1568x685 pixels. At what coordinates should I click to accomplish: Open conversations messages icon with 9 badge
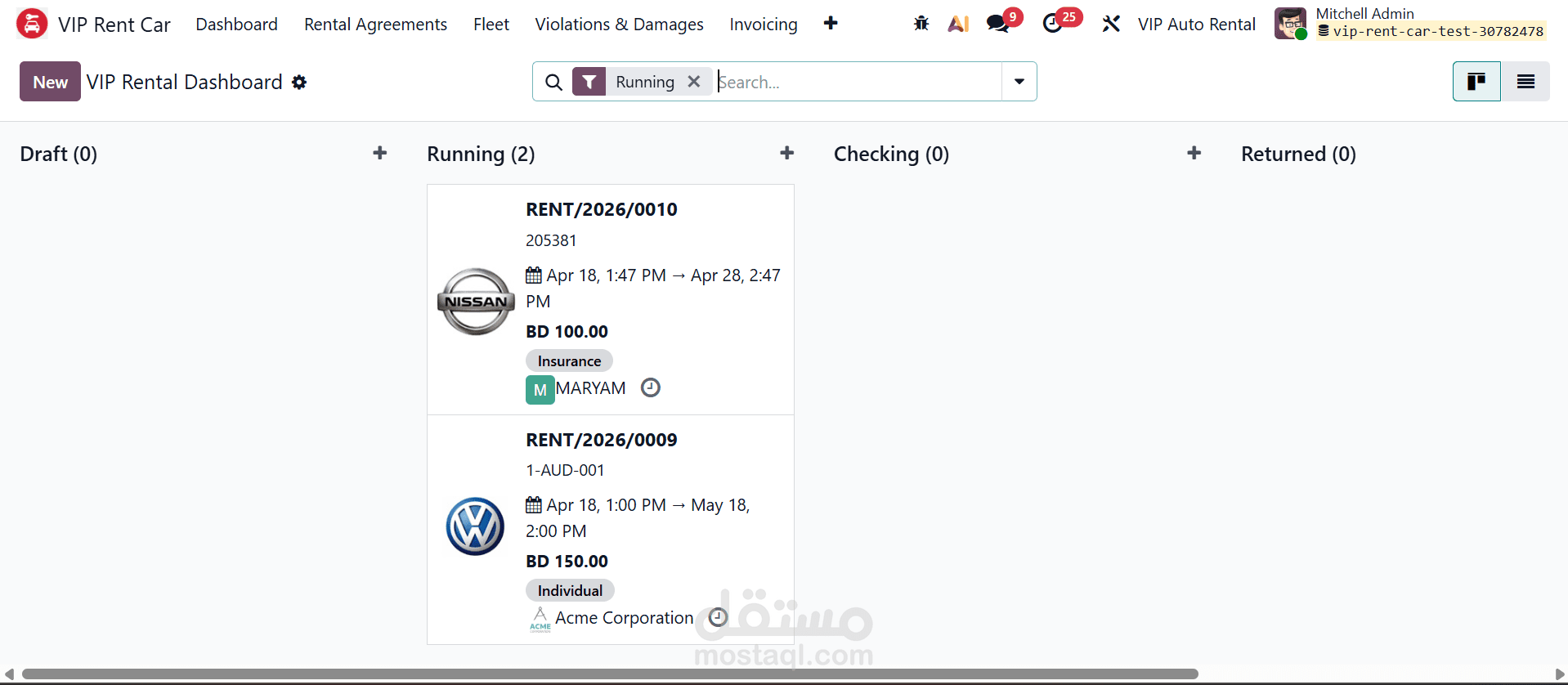pos(998,24)
